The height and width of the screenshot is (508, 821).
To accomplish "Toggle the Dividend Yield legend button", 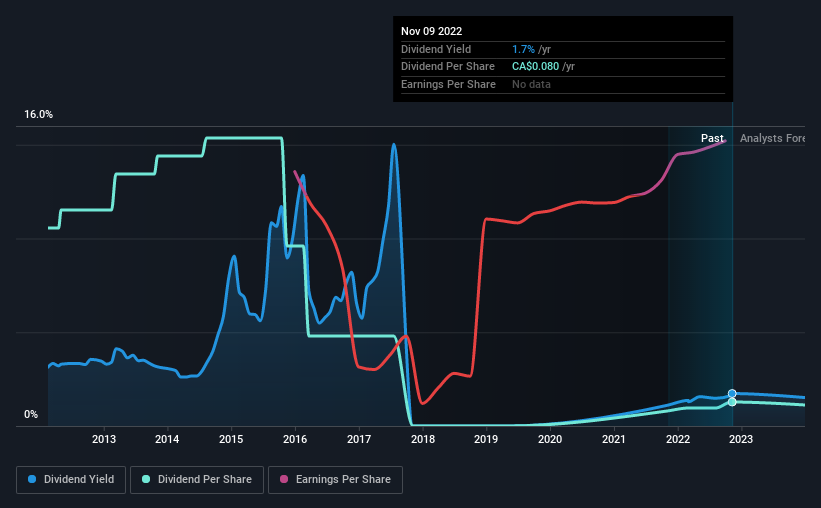I will (71, 479).
